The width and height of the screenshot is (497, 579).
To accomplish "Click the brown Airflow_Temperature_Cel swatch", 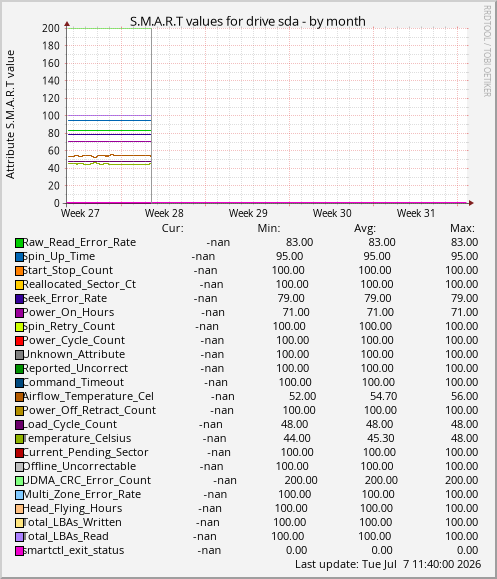I will coord(19,397).
